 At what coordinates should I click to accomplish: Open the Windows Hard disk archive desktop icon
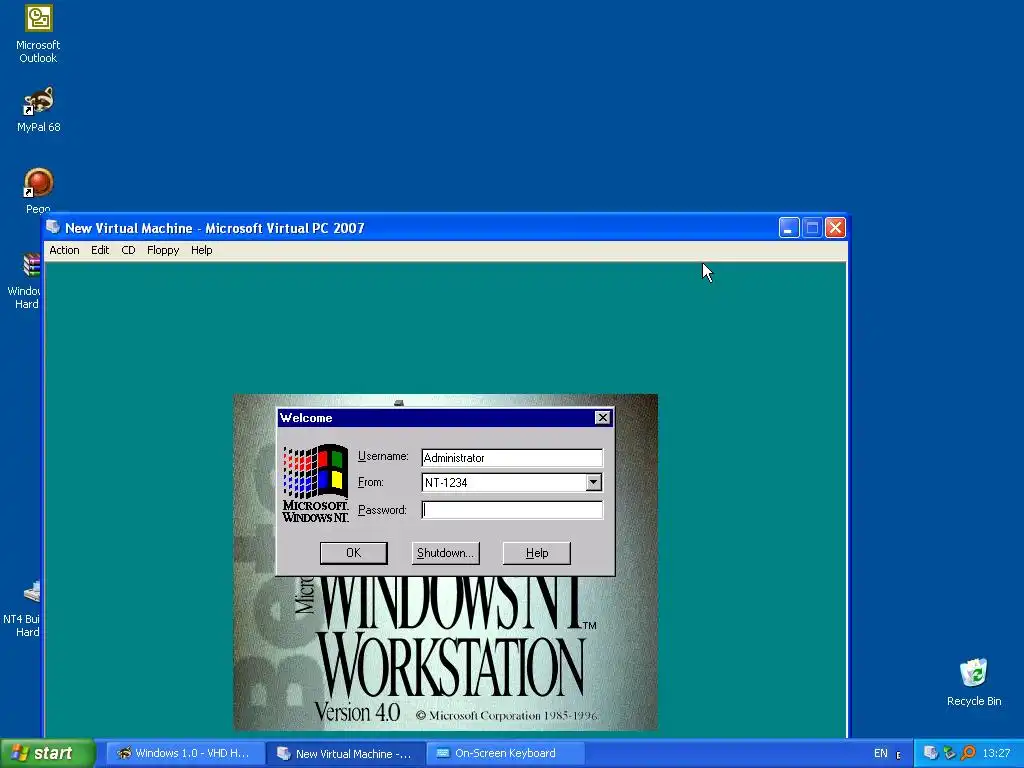coord(26,281)
